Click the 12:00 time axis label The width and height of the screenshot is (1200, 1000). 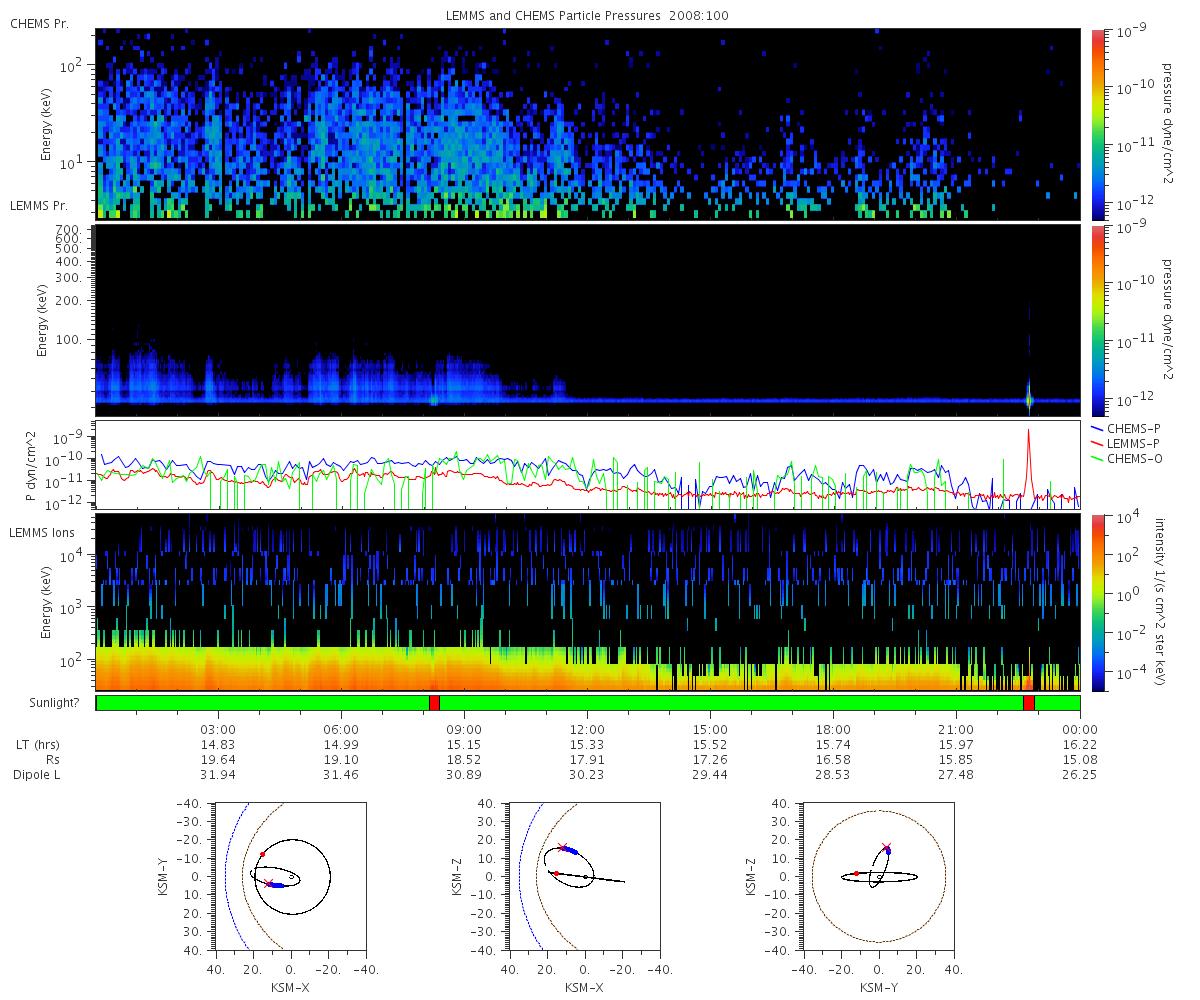click(x=587, y=729)
